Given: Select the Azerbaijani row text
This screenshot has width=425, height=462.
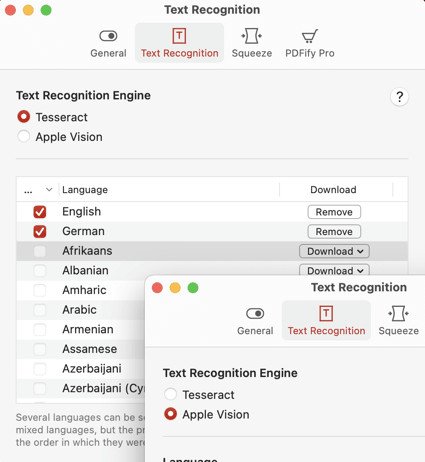Looking at the screenshot, I should click(92, 369).
